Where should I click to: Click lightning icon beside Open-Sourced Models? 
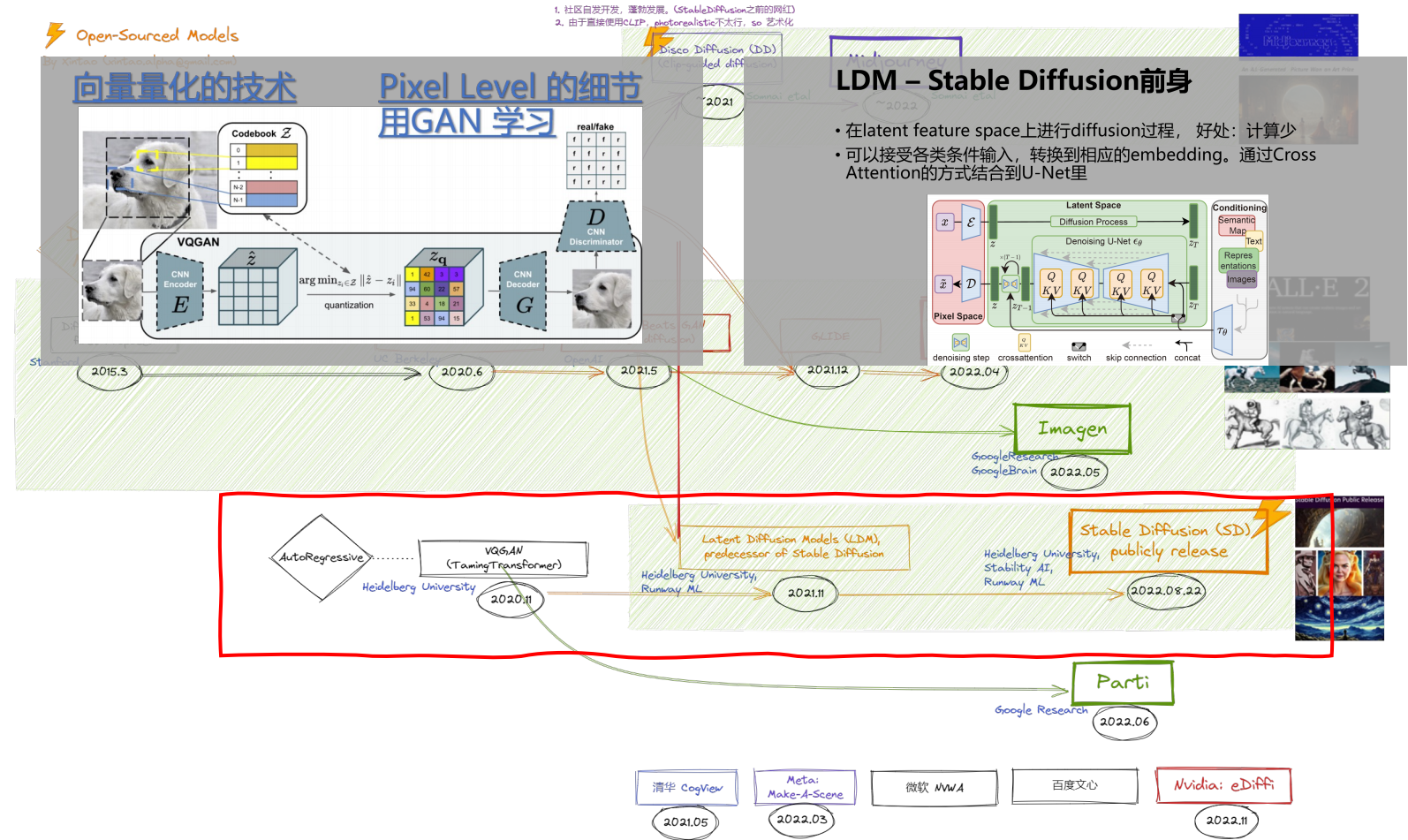(55, 34)
